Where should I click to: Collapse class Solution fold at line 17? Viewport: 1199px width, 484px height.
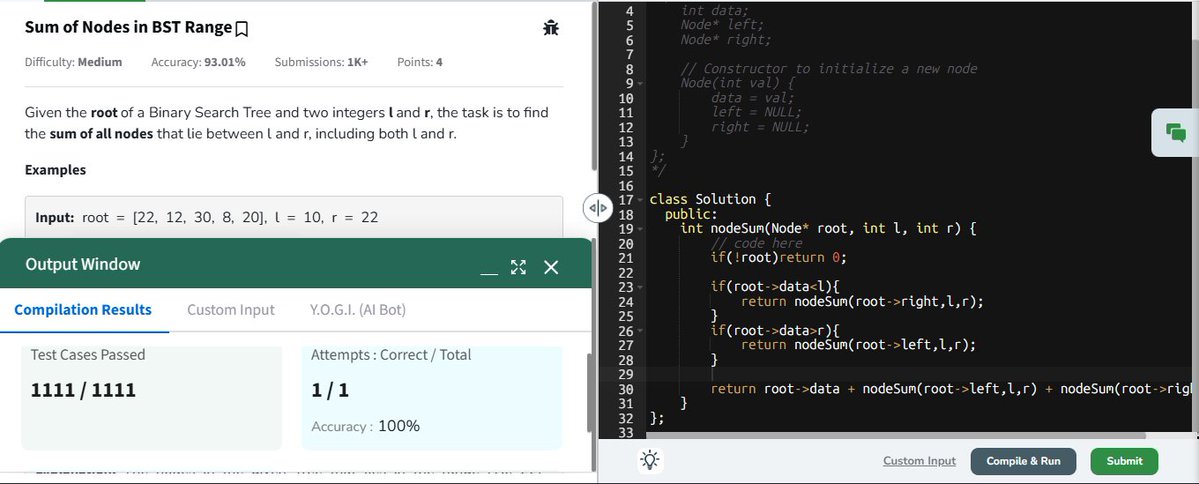[640, 200]
